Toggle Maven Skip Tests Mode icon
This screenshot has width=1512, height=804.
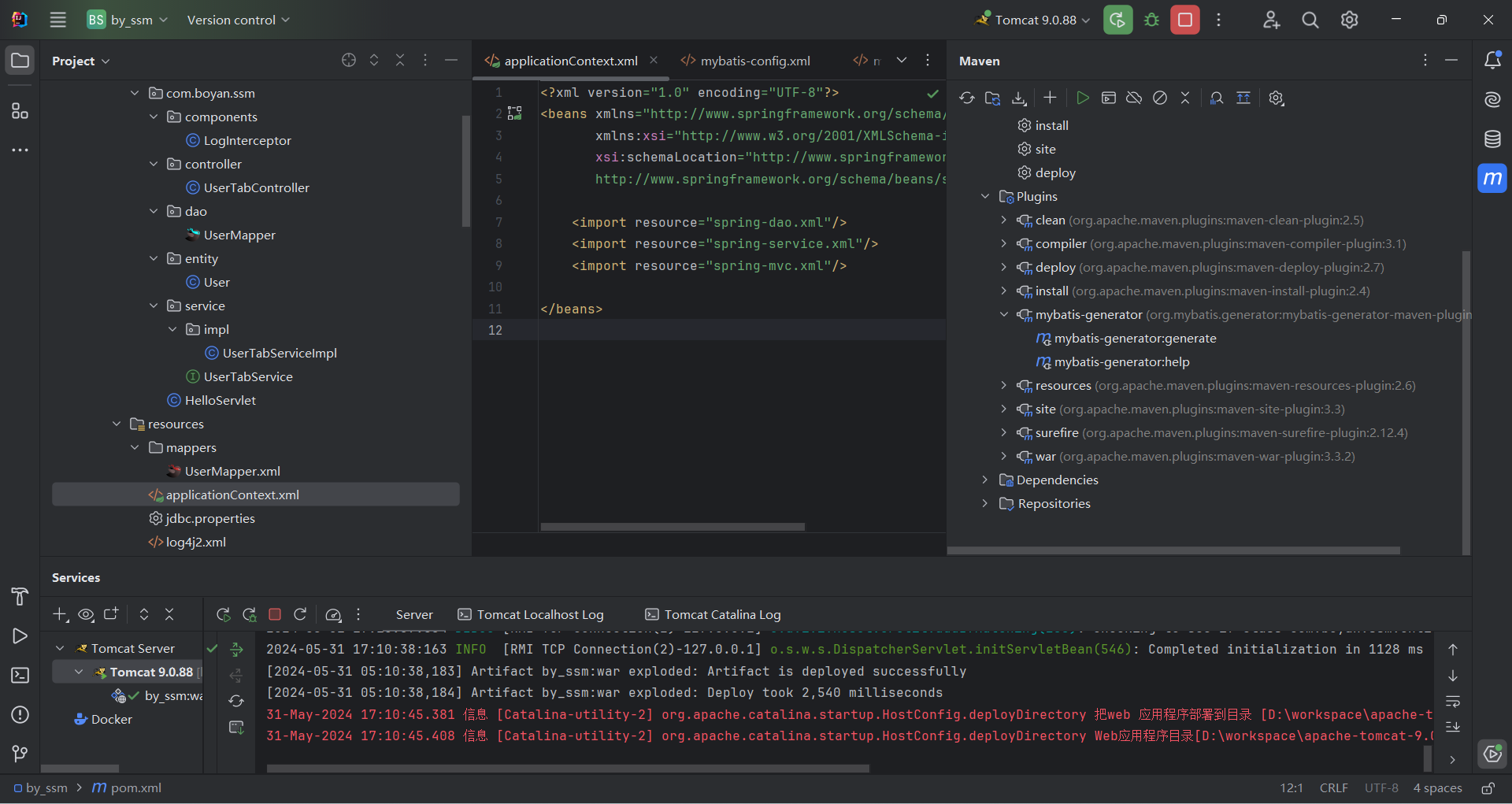[1160, 98]
